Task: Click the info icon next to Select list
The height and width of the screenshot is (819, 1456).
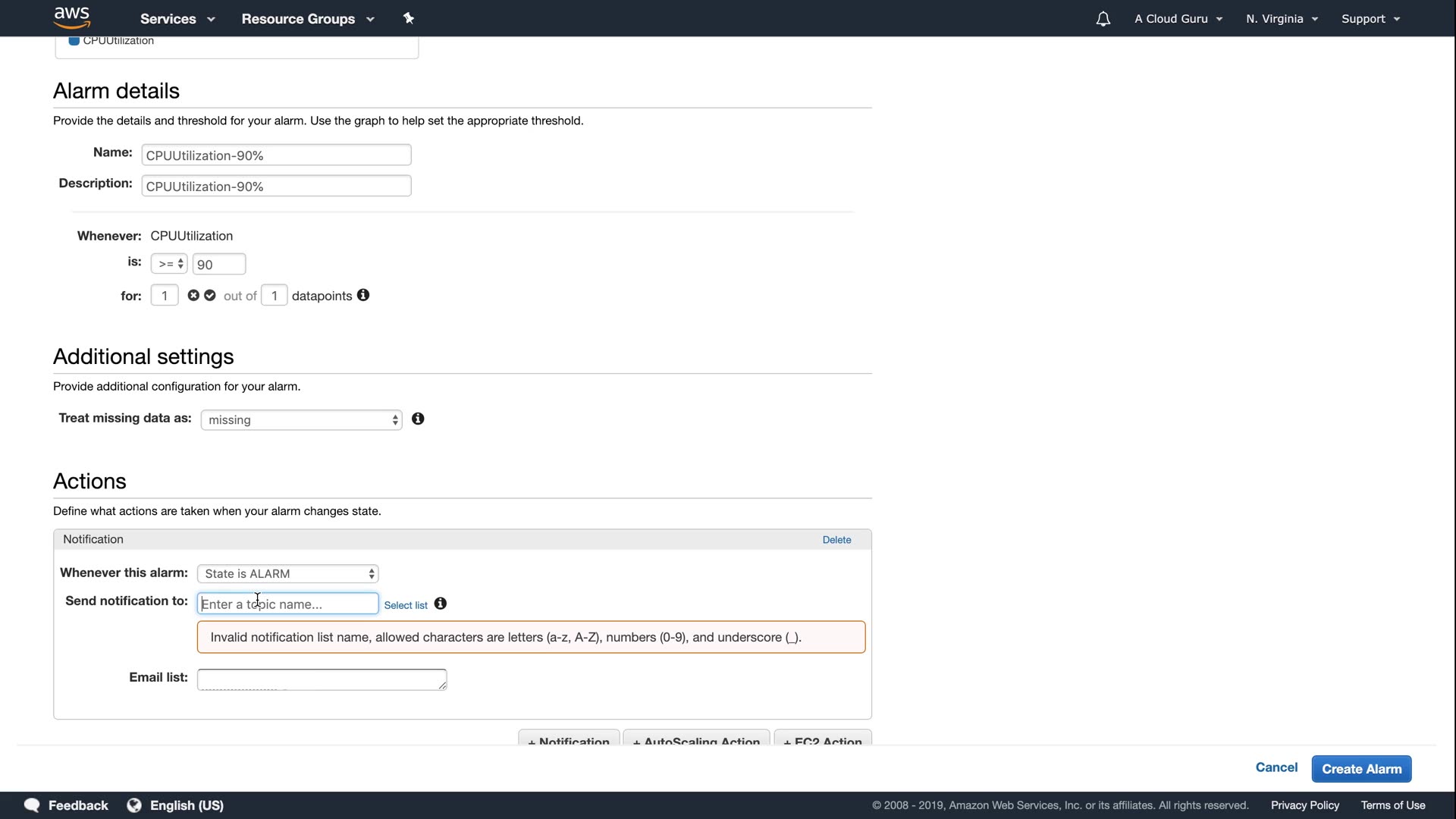Action: coord(441,604)
